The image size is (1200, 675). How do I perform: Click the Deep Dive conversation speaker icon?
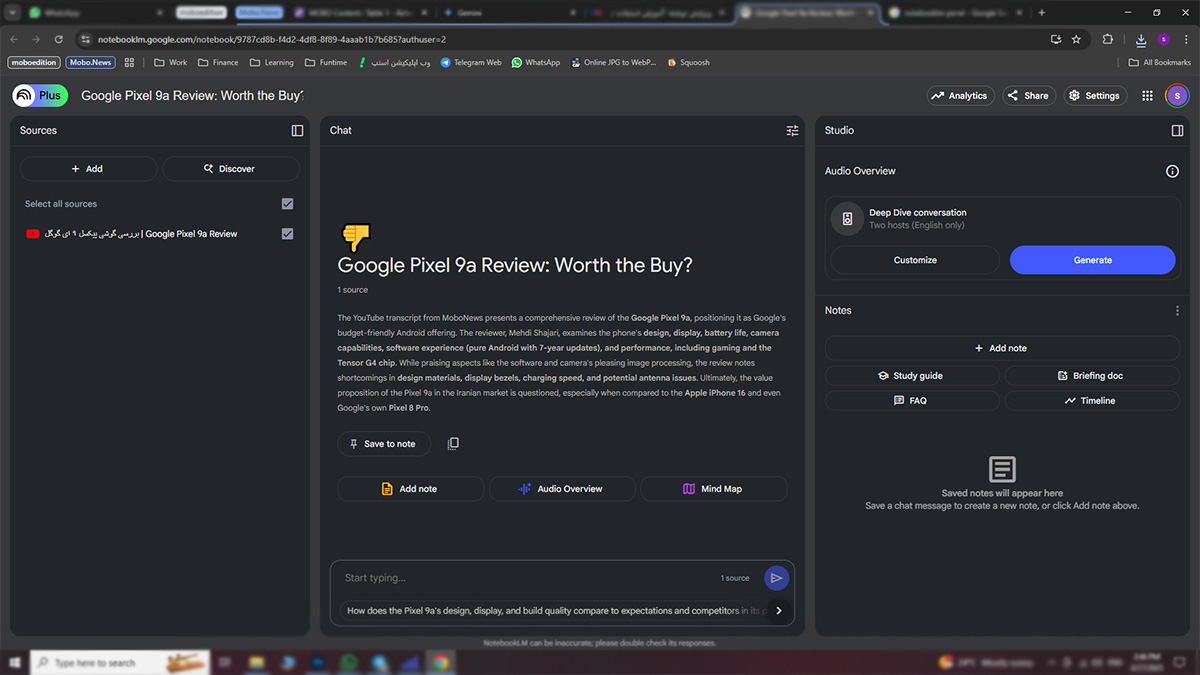coord(847,219)
